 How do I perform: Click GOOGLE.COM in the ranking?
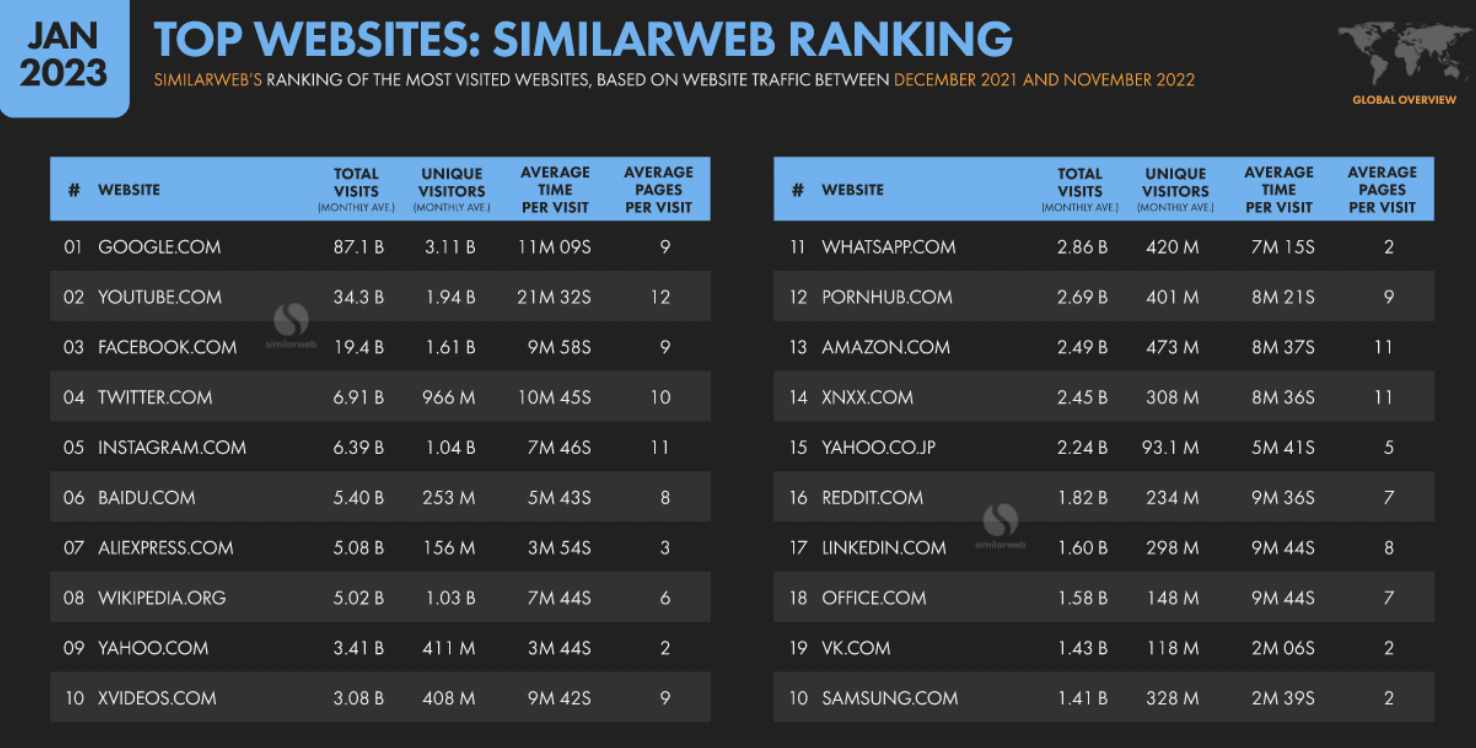(159, 247)
